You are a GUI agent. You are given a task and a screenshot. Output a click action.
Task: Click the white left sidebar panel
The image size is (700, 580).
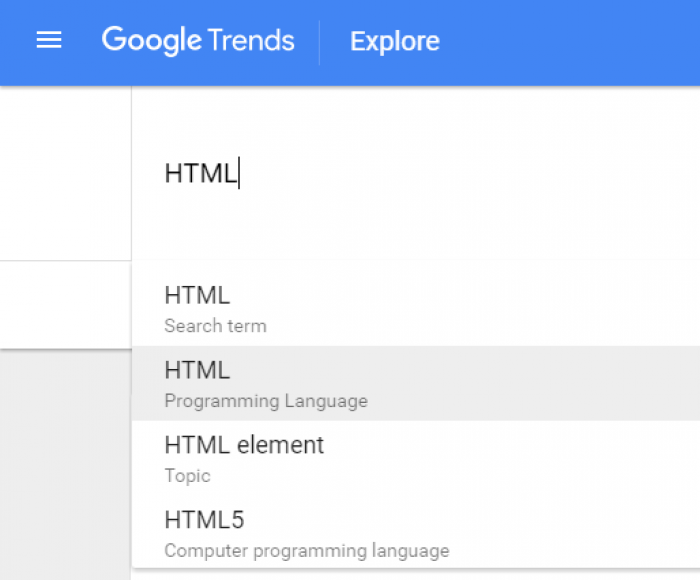[x=66, y=173]
